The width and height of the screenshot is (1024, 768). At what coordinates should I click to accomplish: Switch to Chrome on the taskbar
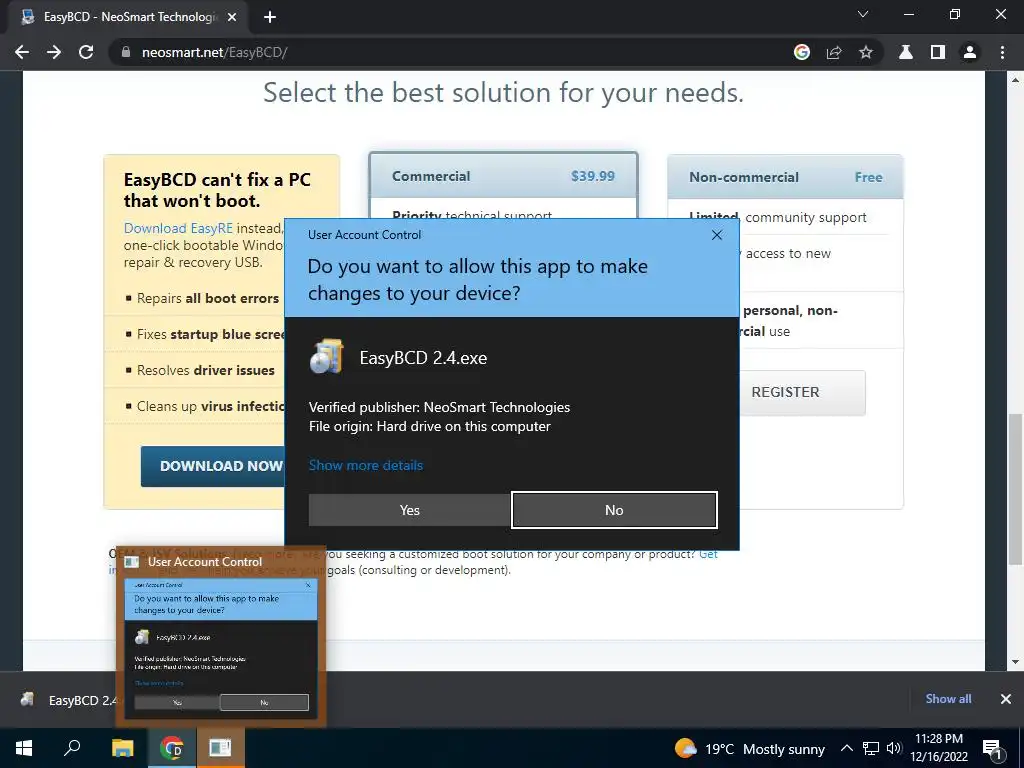(x=171, y=748)
